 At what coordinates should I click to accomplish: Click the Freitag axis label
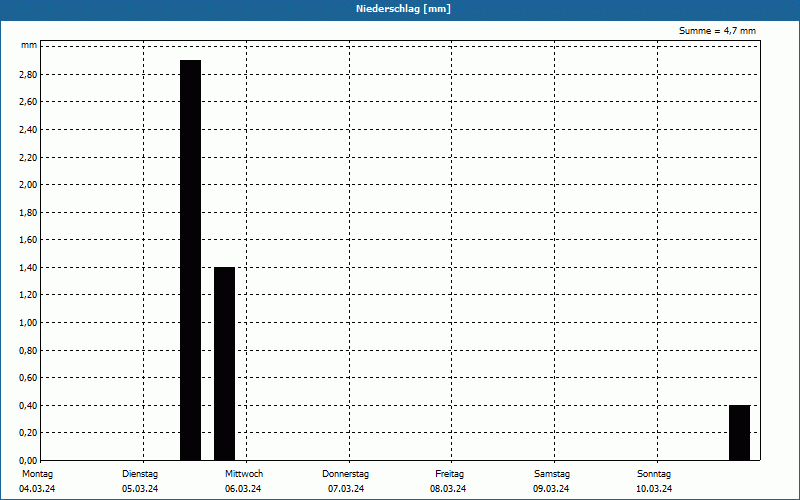pos(449,474)
